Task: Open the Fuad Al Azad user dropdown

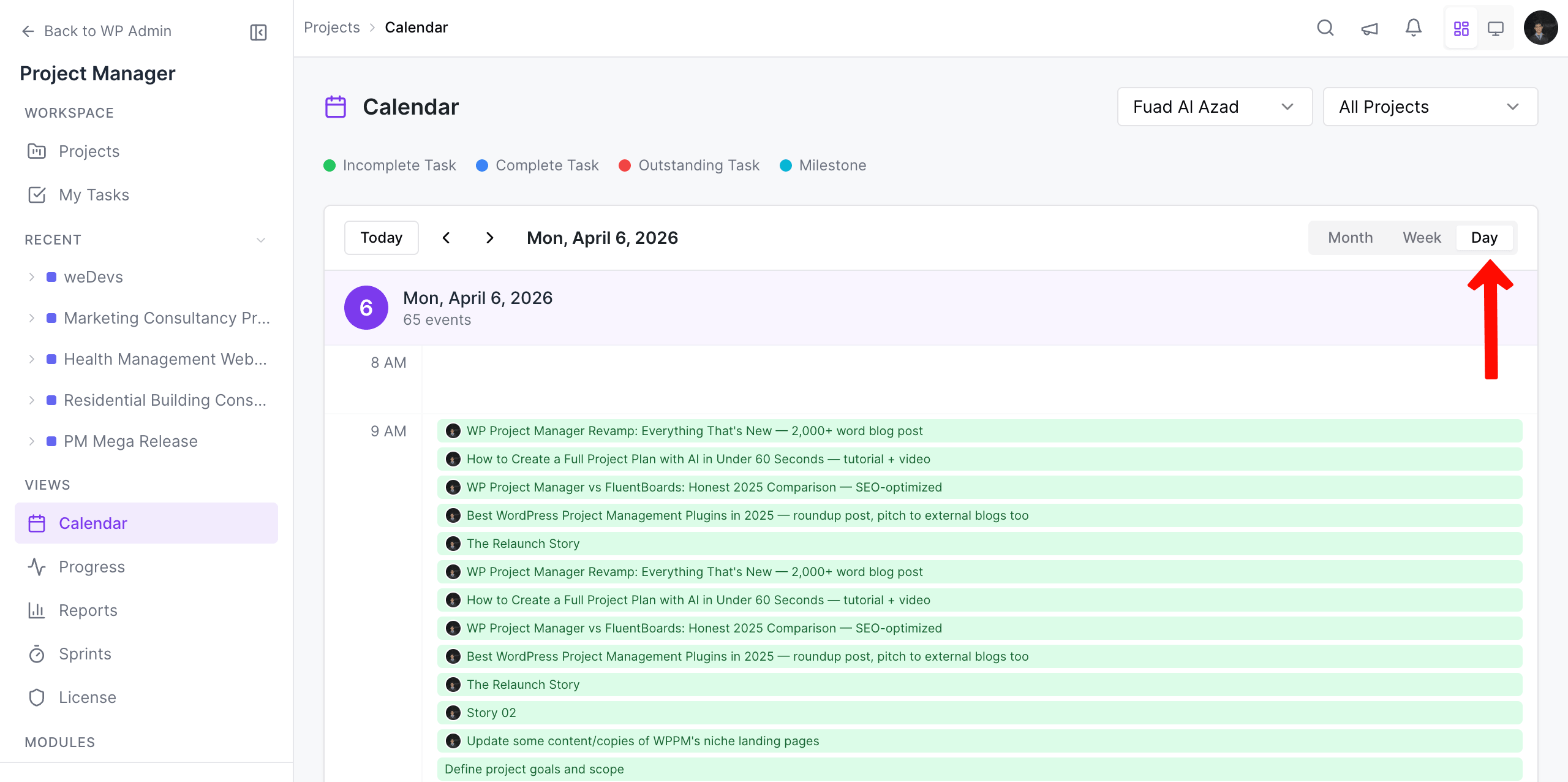Action: point(1214,107)
